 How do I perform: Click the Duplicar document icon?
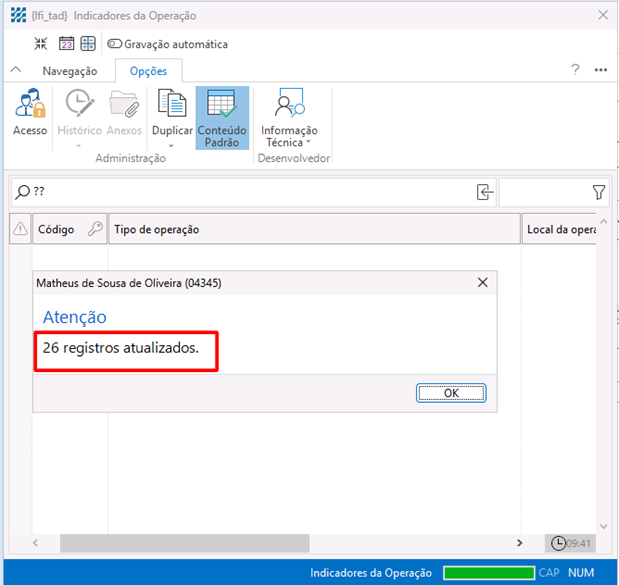tap(172, 104)
